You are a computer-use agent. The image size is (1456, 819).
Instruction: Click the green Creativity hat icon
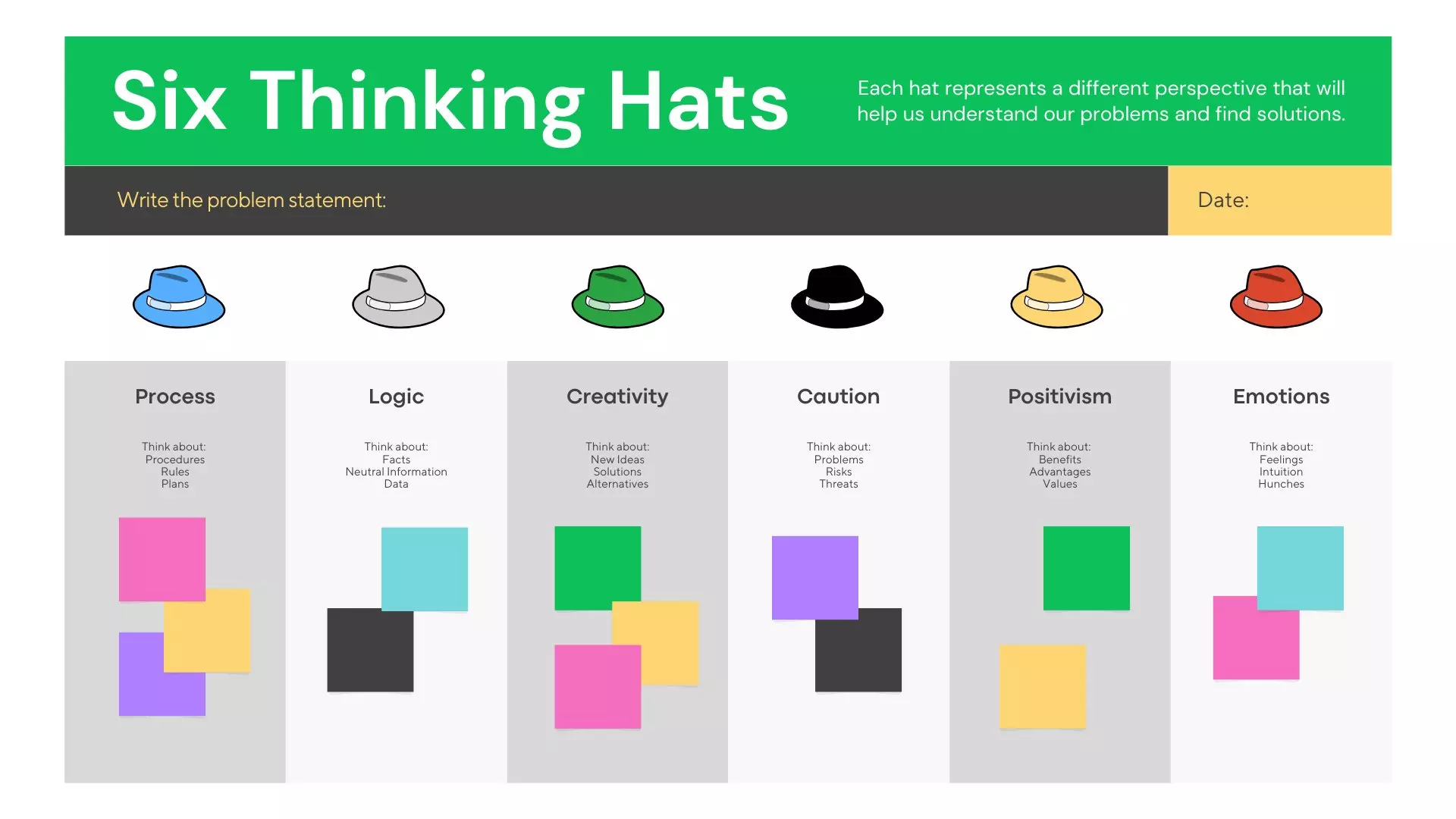click(617, 297)
